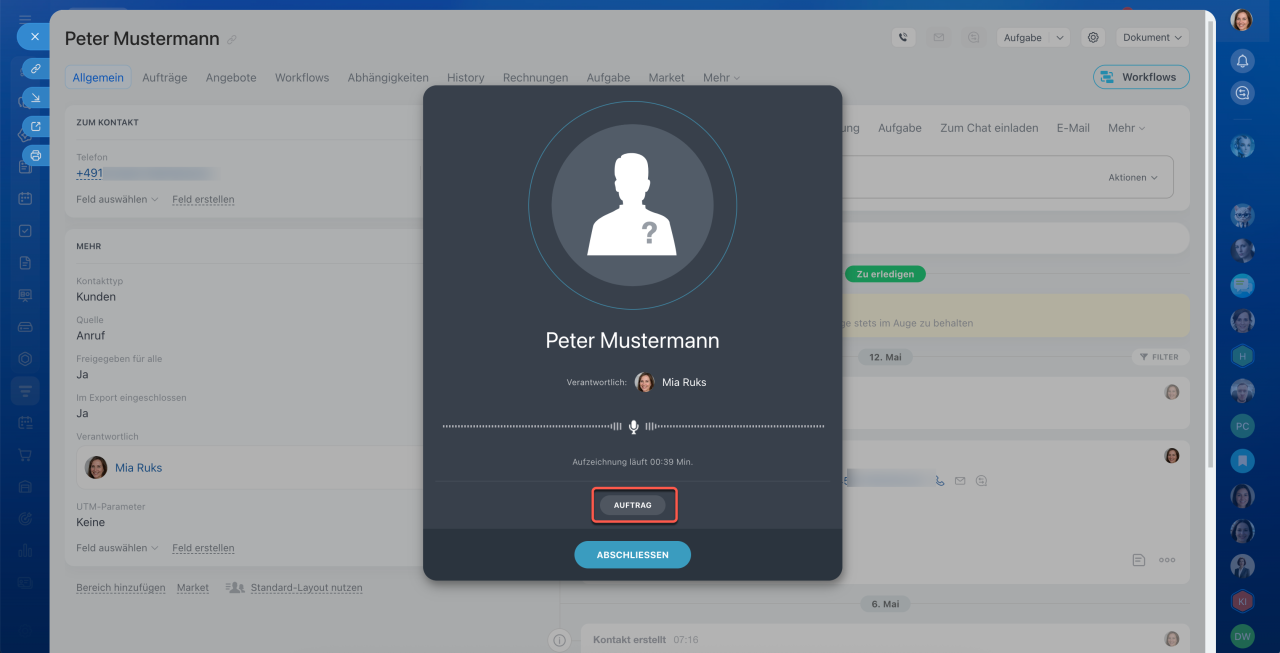The height and width of the screenshot is (653, 1280).
Task: Open the settings gear icon
Action: point(1093,37)
